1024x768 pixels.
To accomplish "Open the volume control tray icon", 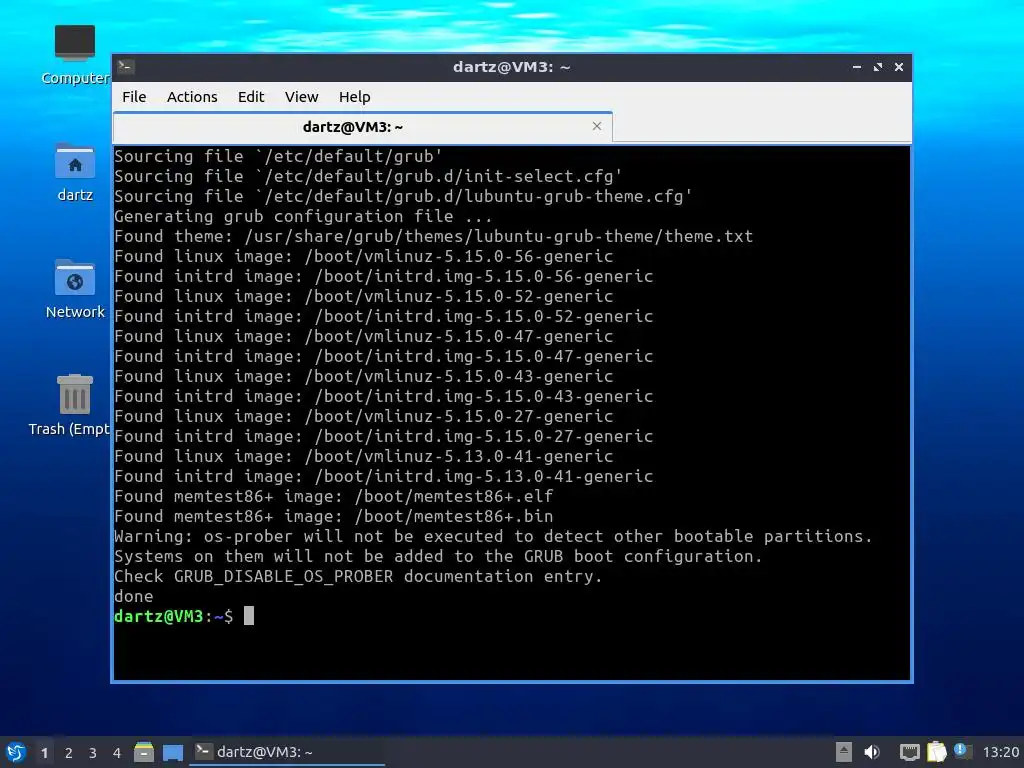I will click(872, 752).
